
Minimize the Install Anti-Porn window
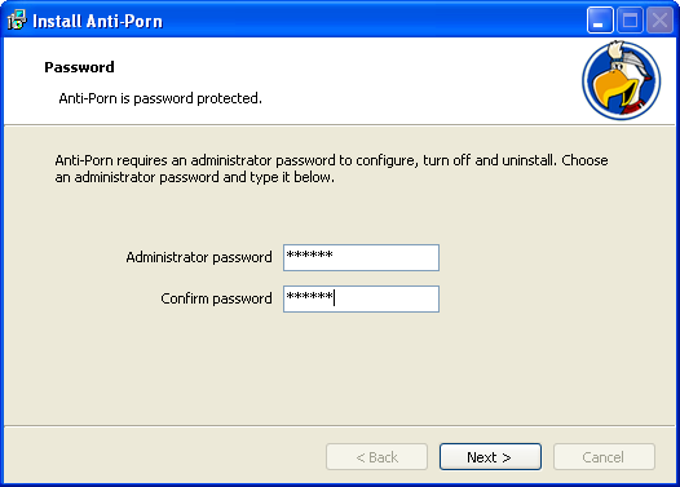point(600,20)
